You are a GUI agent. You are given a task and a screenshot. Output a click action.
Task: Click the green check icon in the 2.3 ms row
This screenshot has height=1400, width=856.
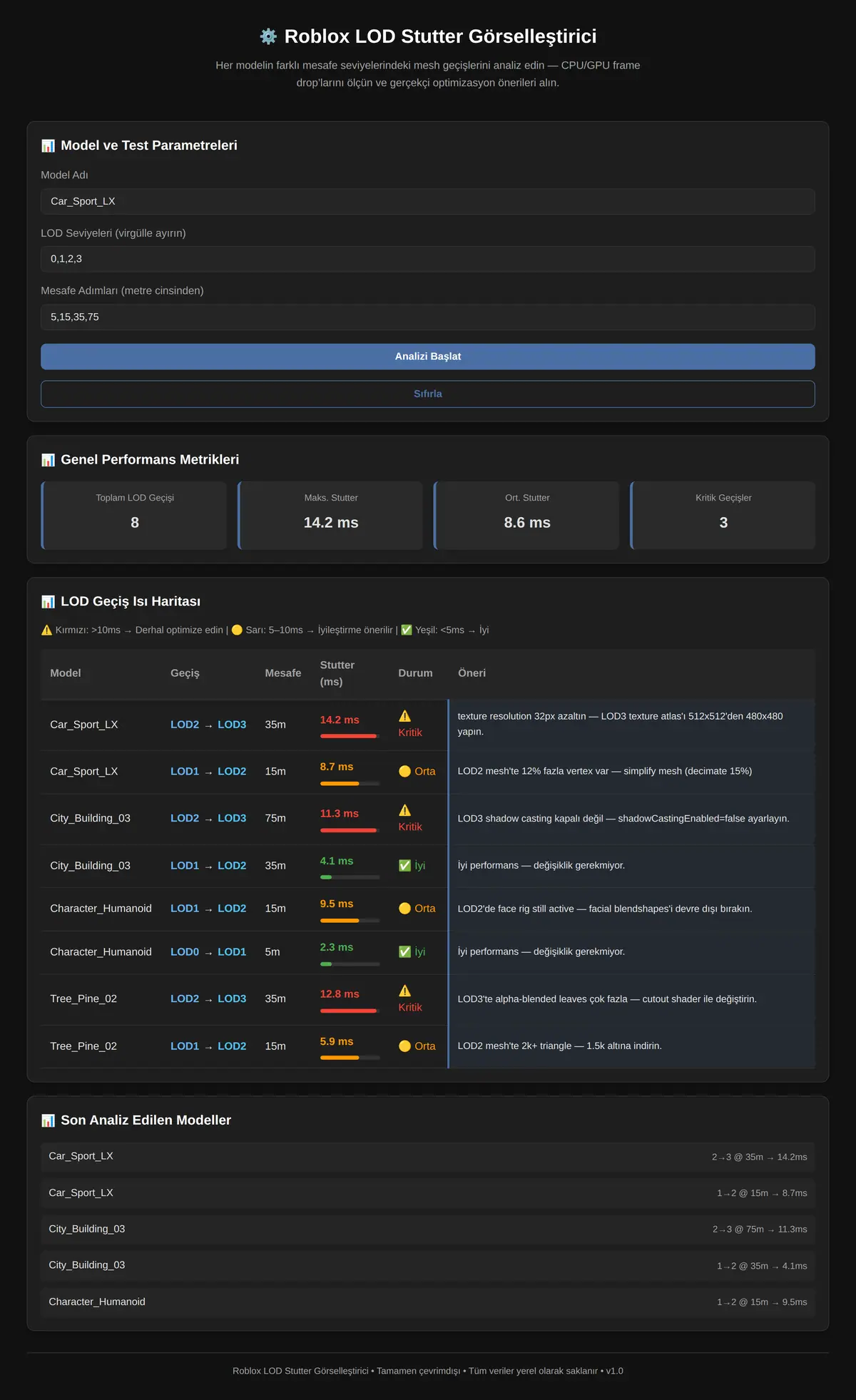[x=404, y=951]
